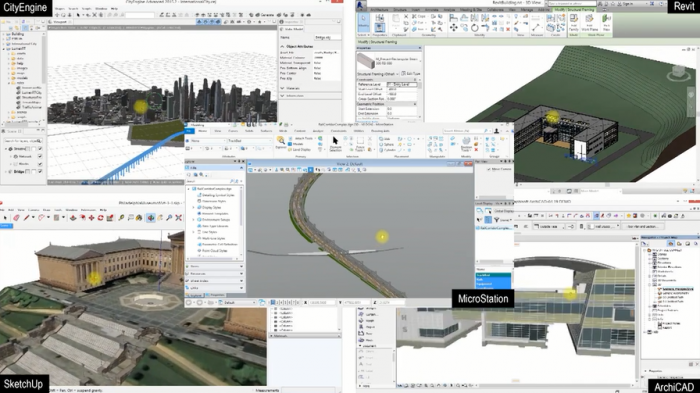Switch to MicroStation Home ribbon tab
The image size is (700, 393).
[x=202, y=131]
